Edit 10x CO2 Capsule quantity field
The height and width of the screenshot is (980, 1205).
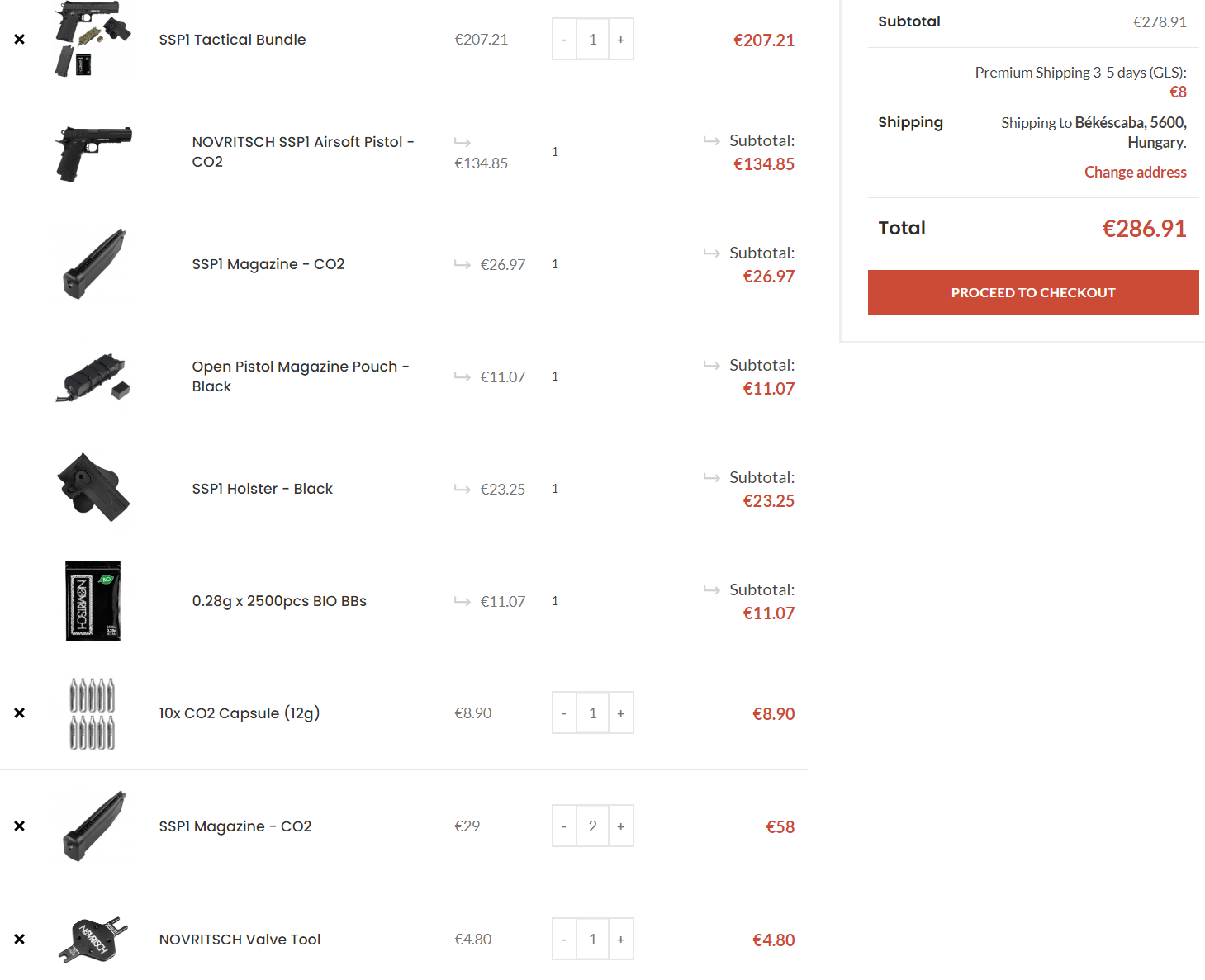(593, 713)
